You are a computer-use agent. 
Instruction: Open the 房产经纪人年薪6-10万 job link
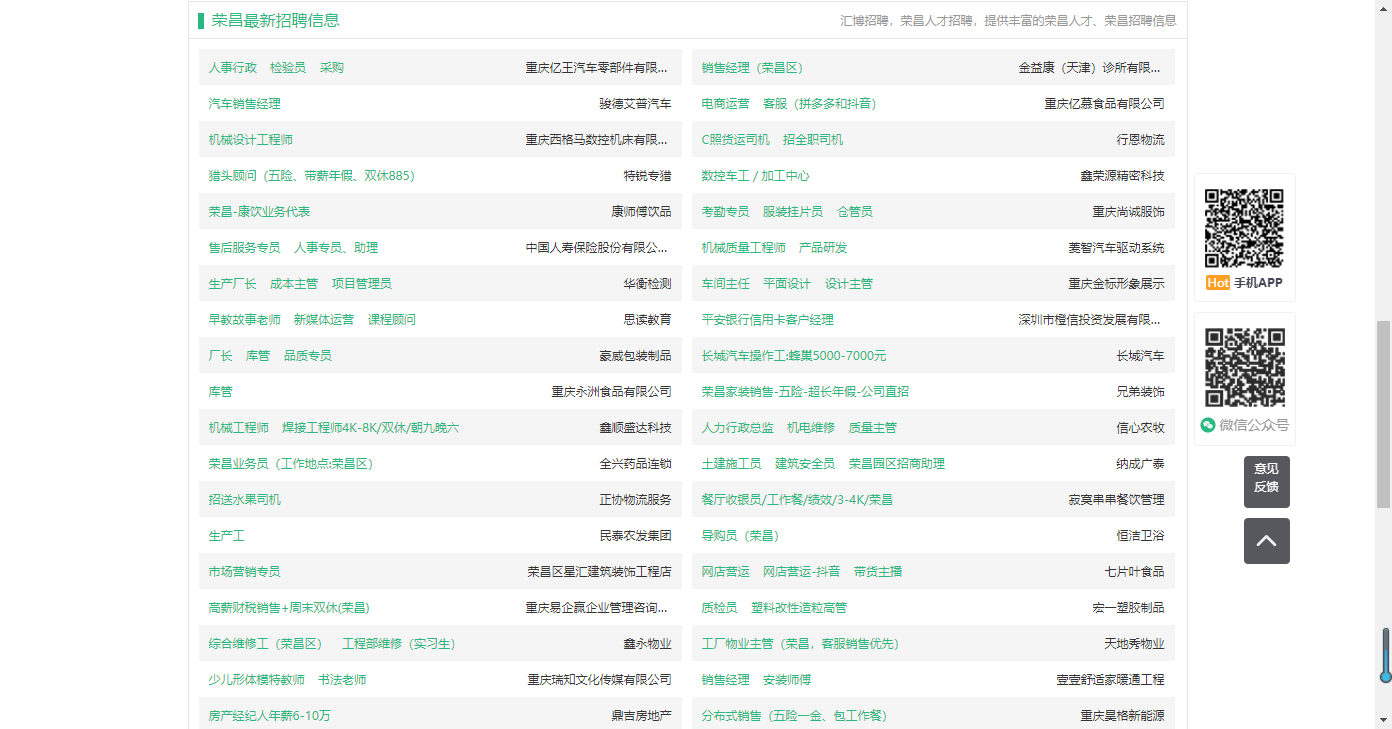coord(270,716)
